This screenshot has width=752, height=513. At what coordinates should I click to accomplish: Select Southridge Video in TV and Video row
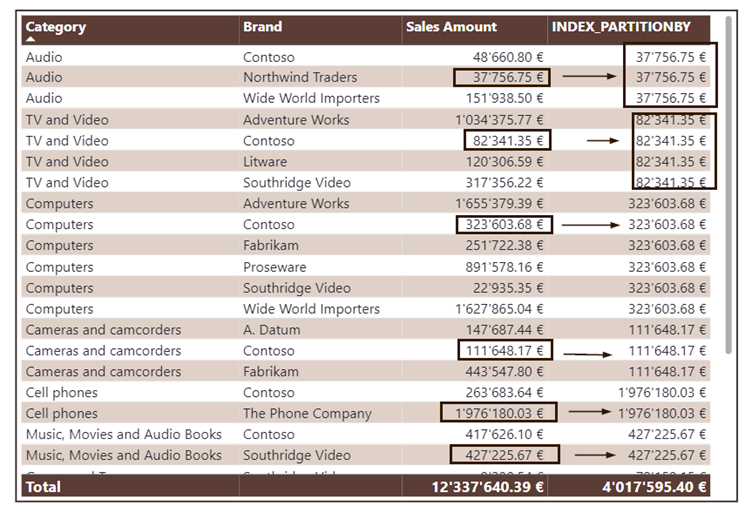coord(297,183)
